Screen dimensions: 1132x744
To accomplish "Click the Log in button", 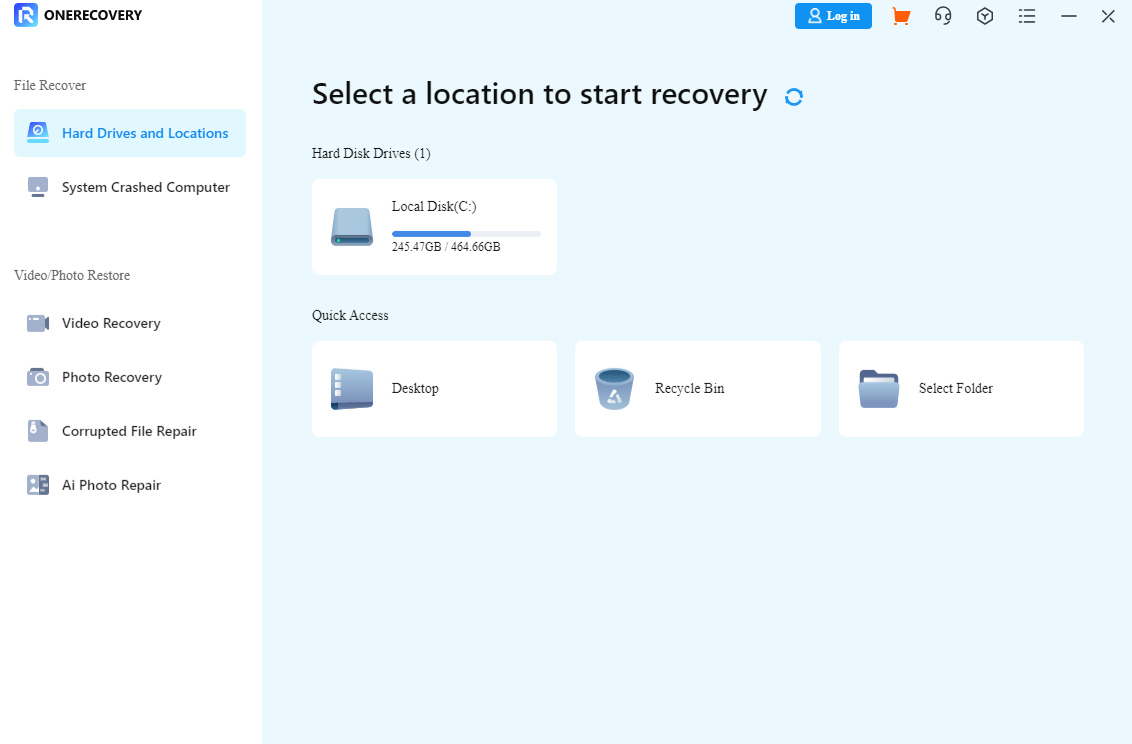I will pos(833,16).
